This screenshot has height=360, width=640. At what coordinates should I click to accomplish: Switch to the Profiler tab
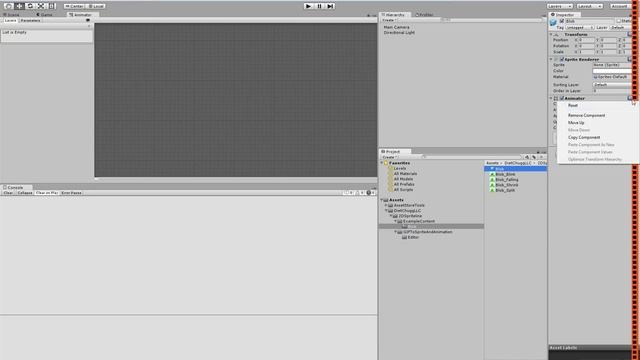click(x=425, y=15)
